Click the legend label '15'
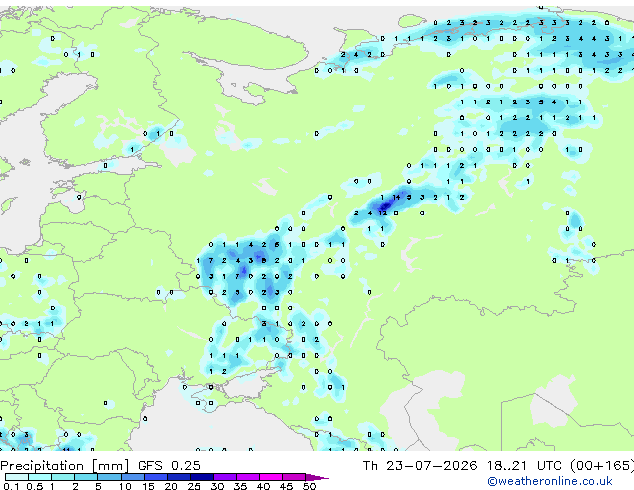Screen dimensions: 634x490 [x=148, y=486]
